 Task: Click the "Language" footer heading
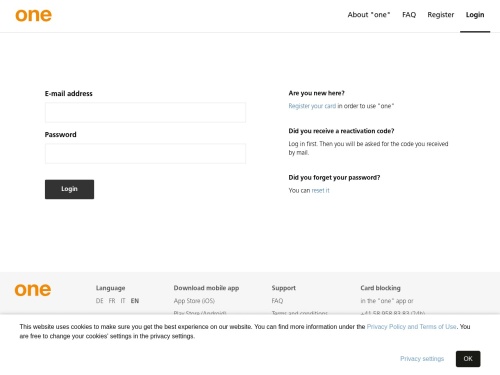[110, 288]
